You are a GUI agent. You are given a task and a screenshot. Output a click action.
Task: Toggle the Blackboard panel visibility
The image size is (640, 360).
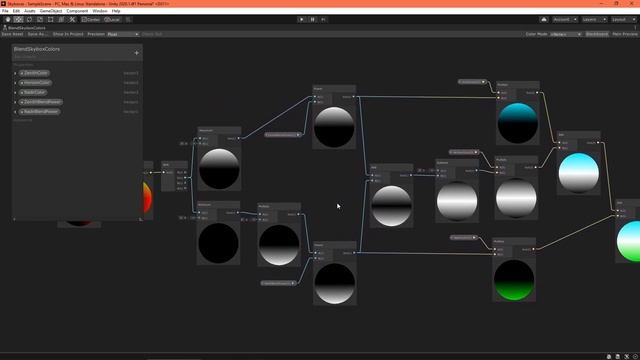pos(597,34)
